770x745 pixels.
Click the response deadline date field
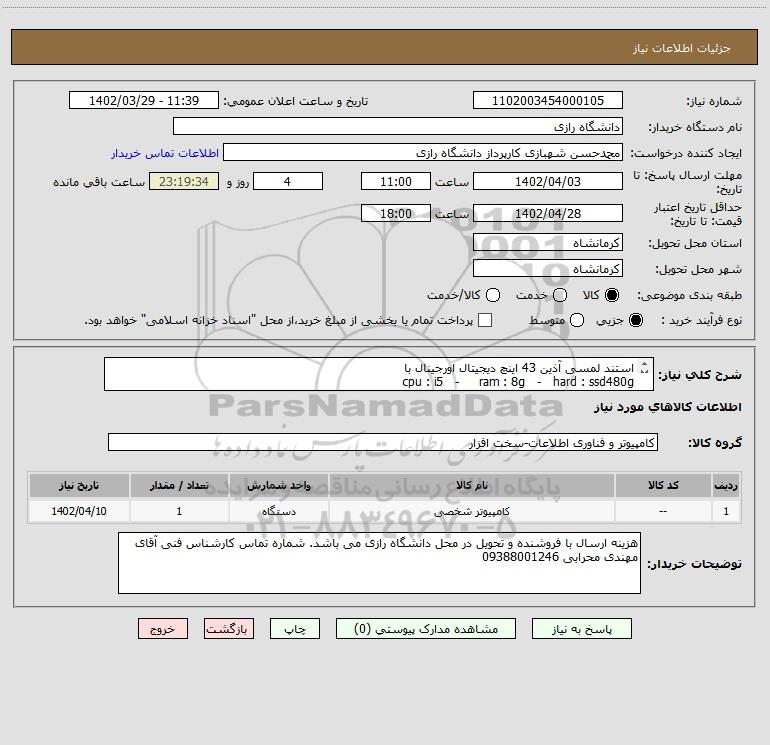pos(548,181)
